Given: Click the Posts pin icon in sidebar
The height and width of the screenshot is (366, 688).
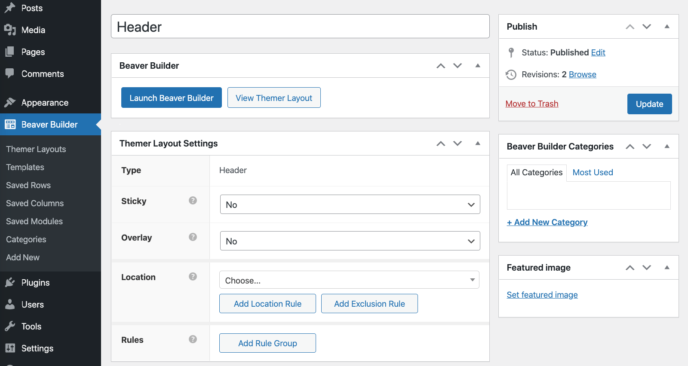Looking at the screenshot, I should point(10,7).
